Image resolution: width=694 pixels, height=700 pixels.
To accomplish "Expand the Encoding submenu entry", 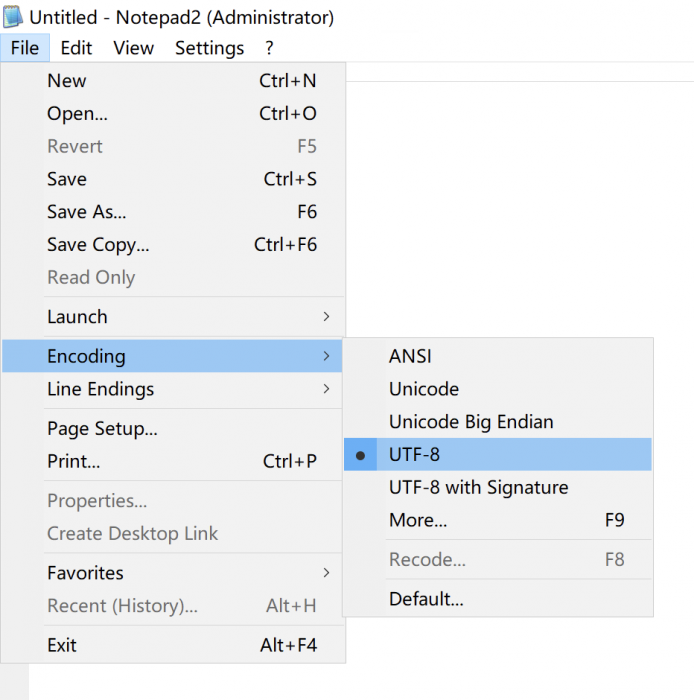I will click(x=173, y=356).
